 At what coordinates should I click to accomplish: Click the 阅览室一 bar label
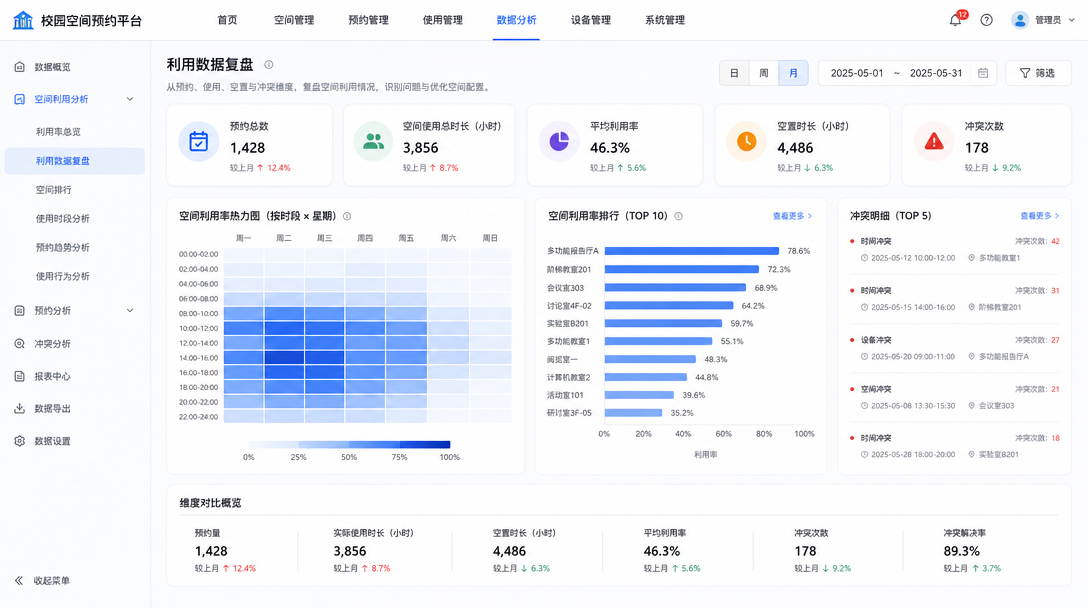pyautogui.click(x=562, y=360)
